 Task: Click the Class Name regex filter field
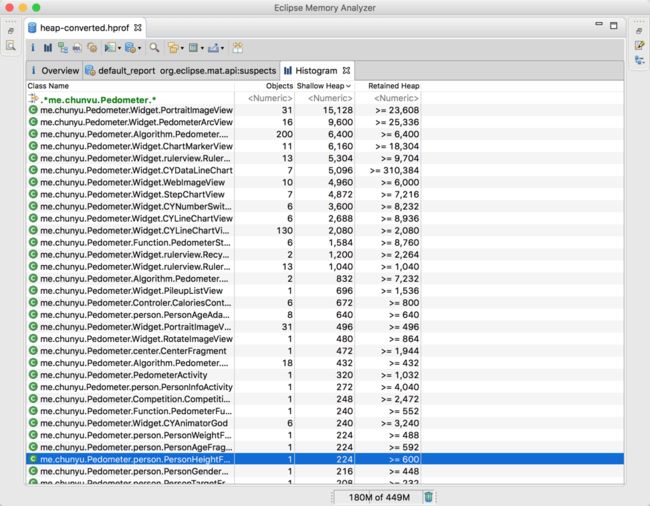click(x=130, y=99)
